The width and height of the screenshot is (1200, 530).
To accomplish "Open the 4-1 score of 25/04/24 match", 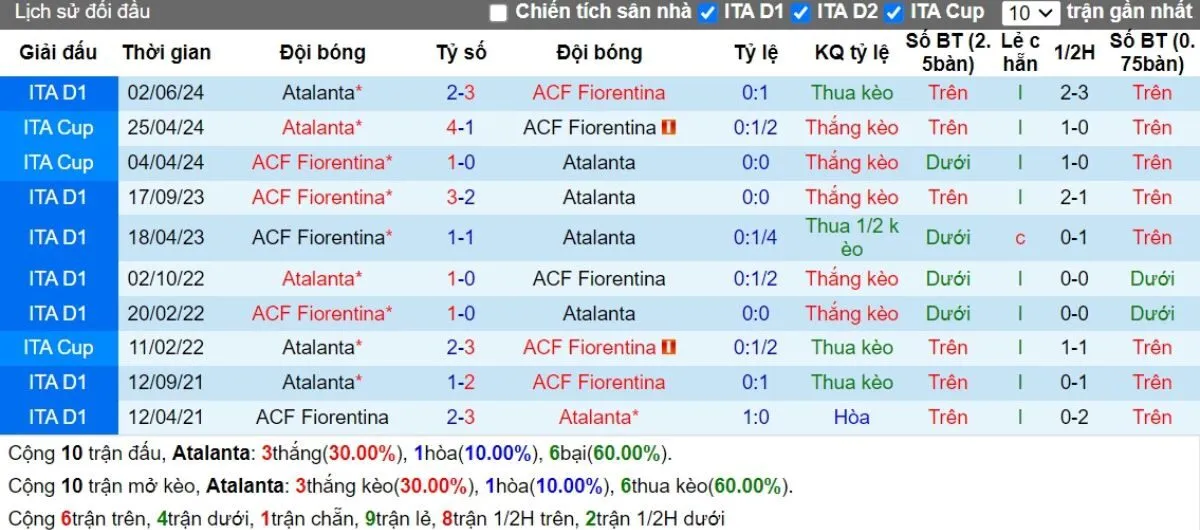I will [x=461, y=128].
